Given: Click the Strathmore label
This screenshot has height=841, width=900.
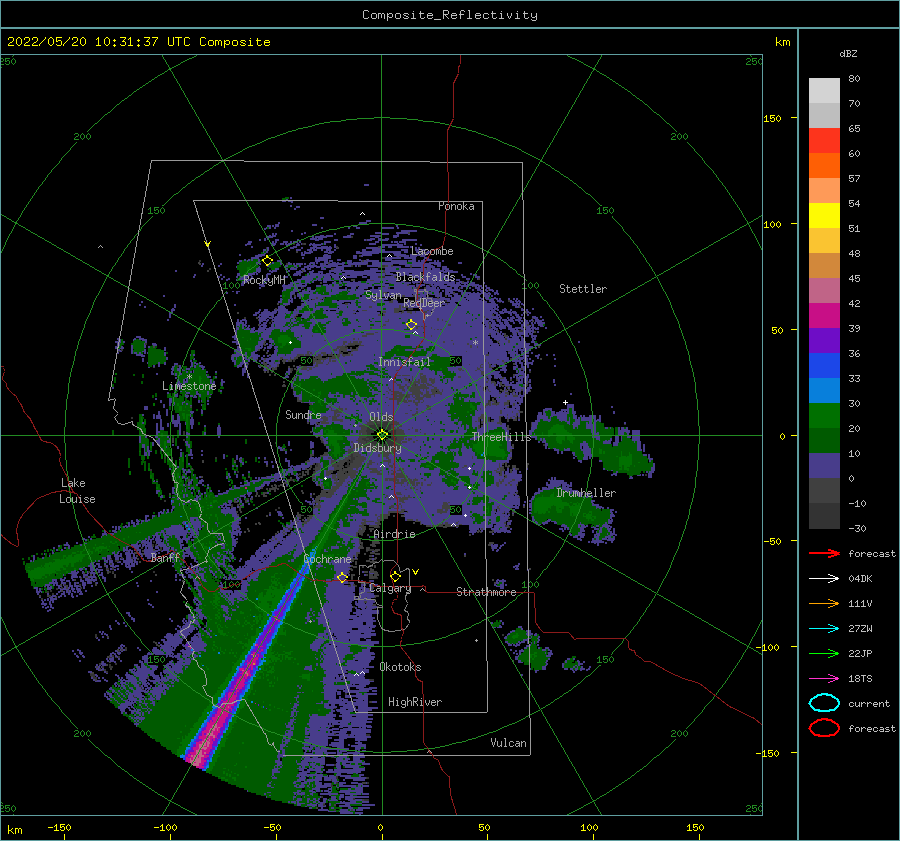Looking at the screenshot, I should pyautogui.click(x=486, y=592).
